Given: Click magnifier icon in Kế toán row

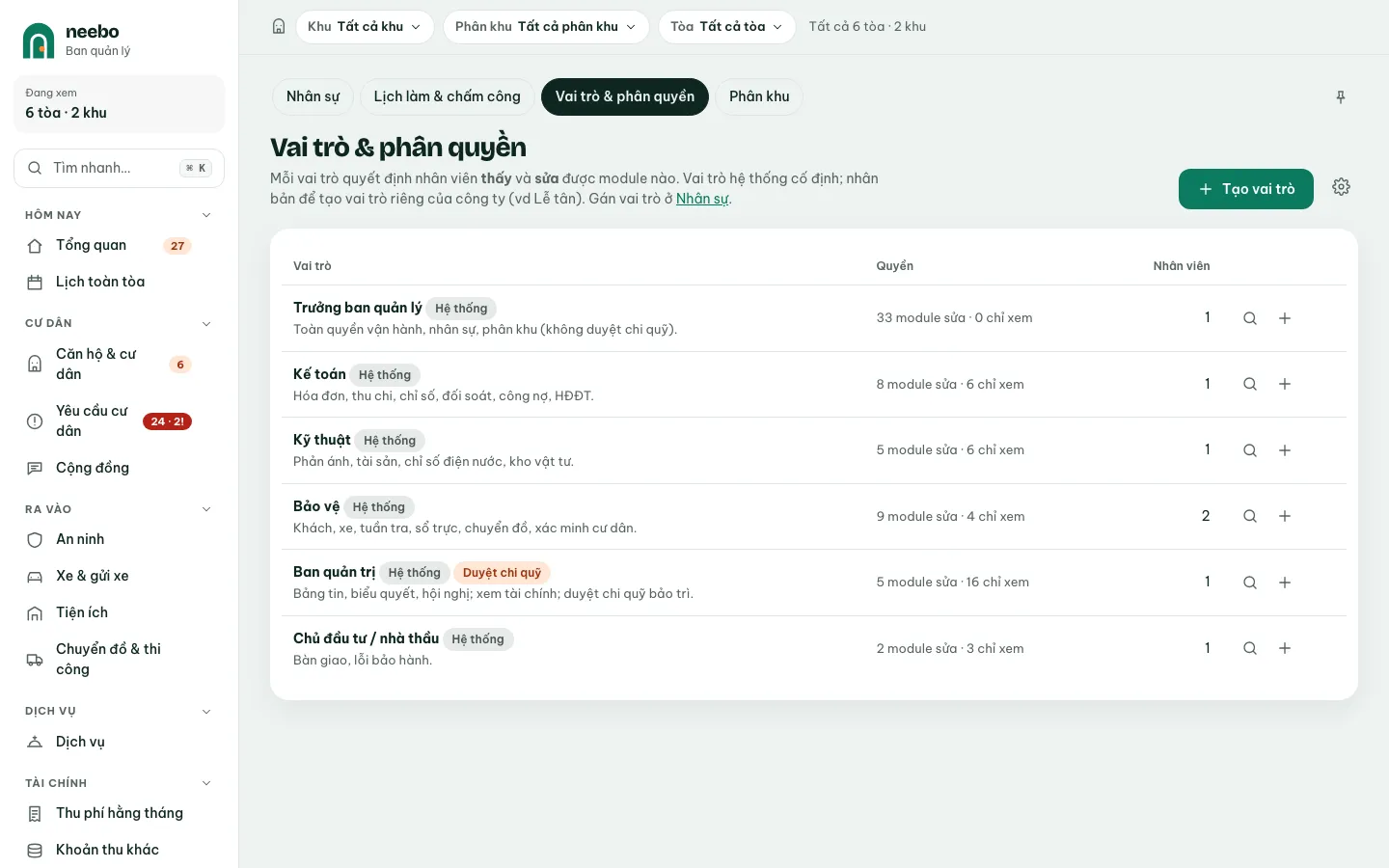Looking at the screenshot, I should click(1250, 384).
